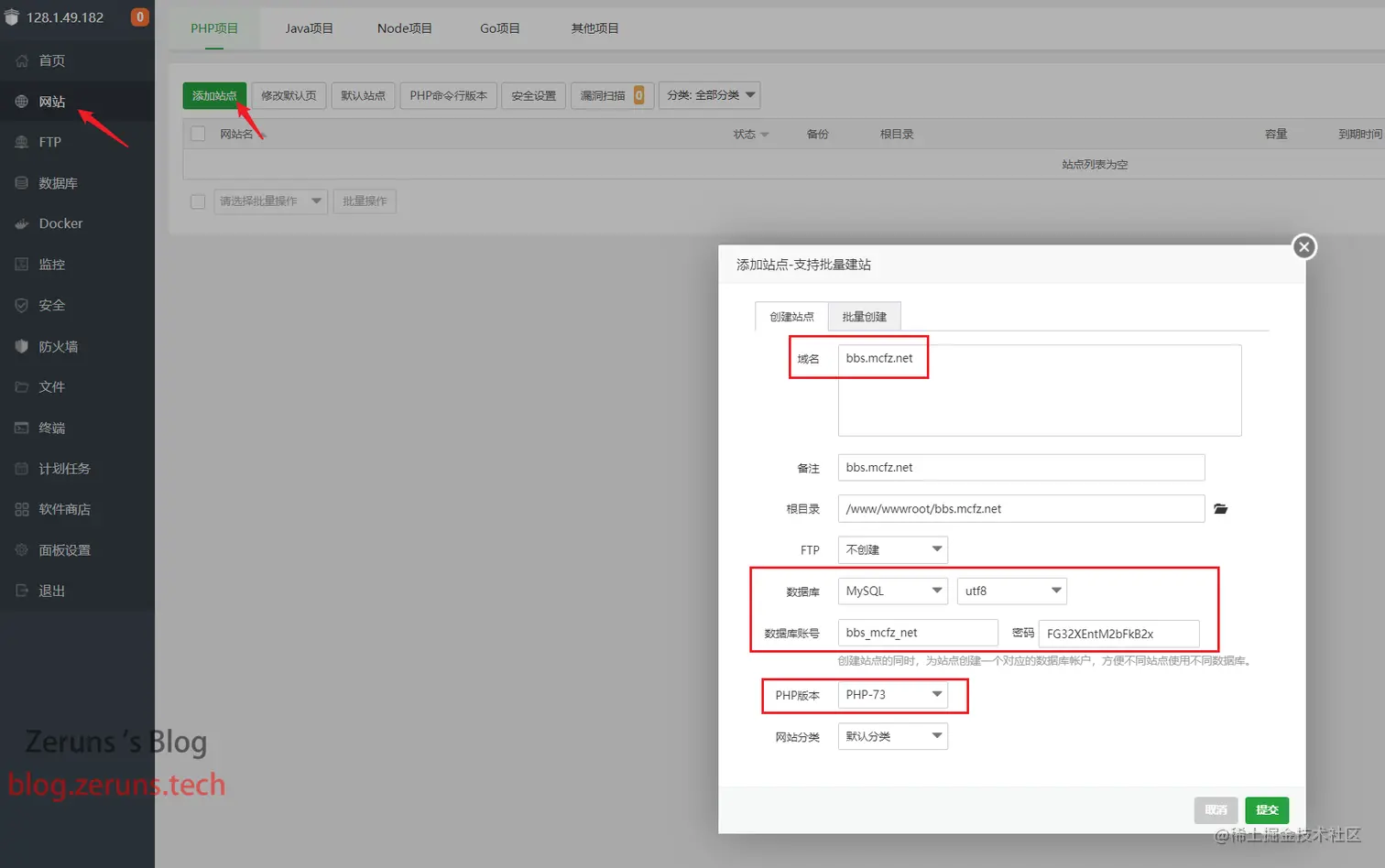
Task: Close the 添加站点 dialog with X
Action: 1304,247
